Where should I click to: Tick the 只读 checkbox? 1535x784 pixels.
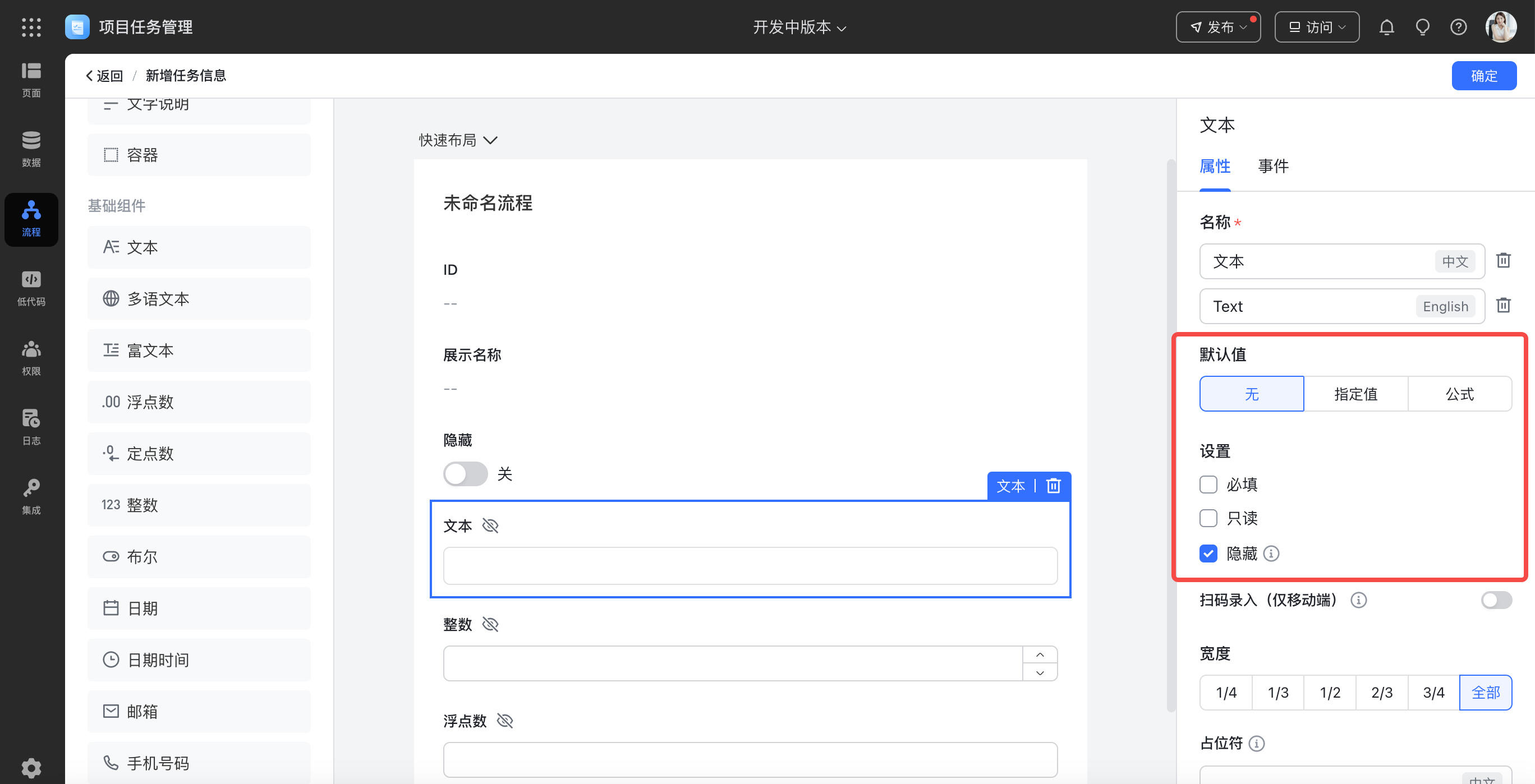point(1208,518)
